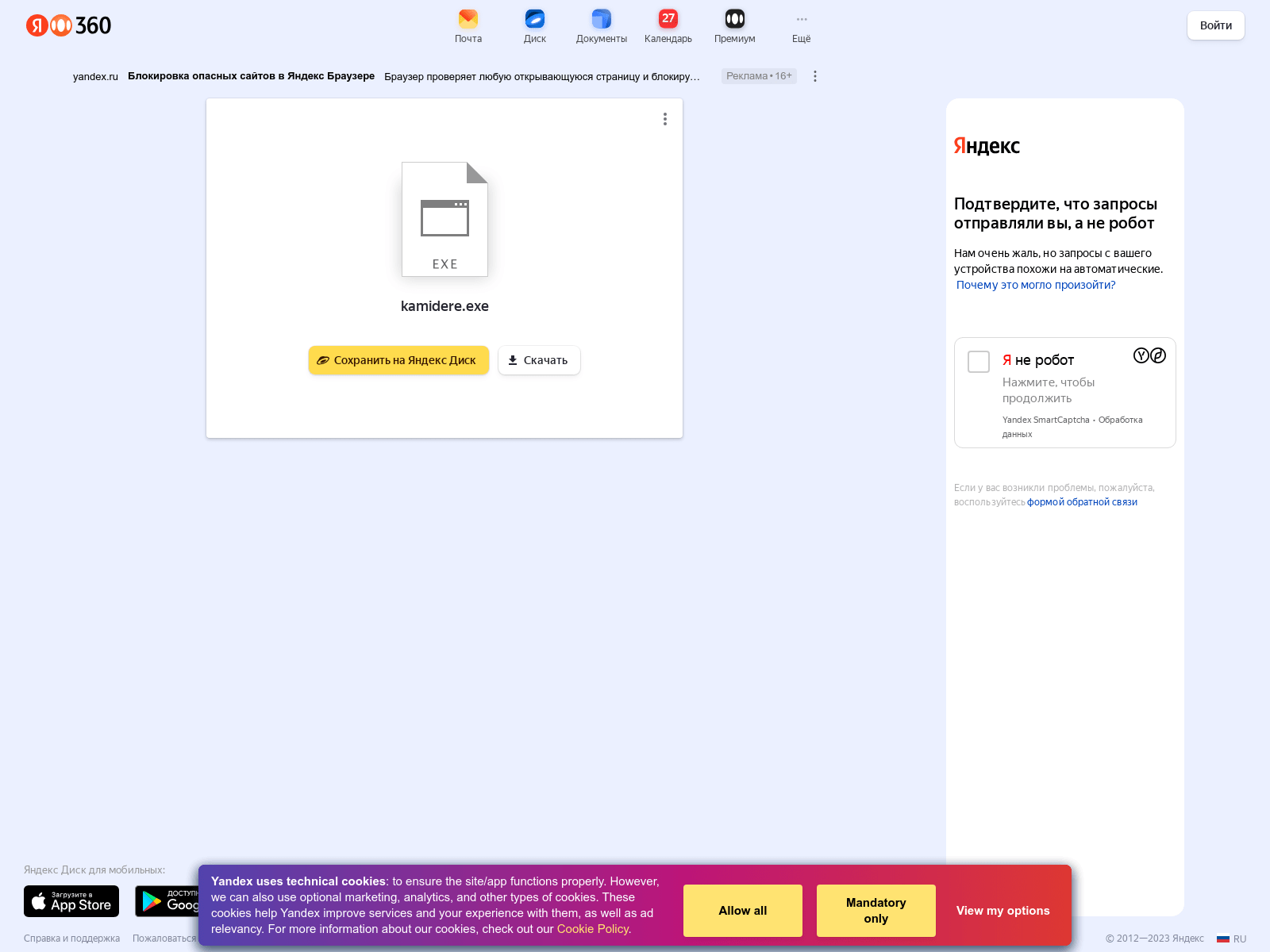The width and height of the screenshot is (1270, 952).
Task: Click Скачать download button
Action: pyautogui.click(x=539, y=360)
